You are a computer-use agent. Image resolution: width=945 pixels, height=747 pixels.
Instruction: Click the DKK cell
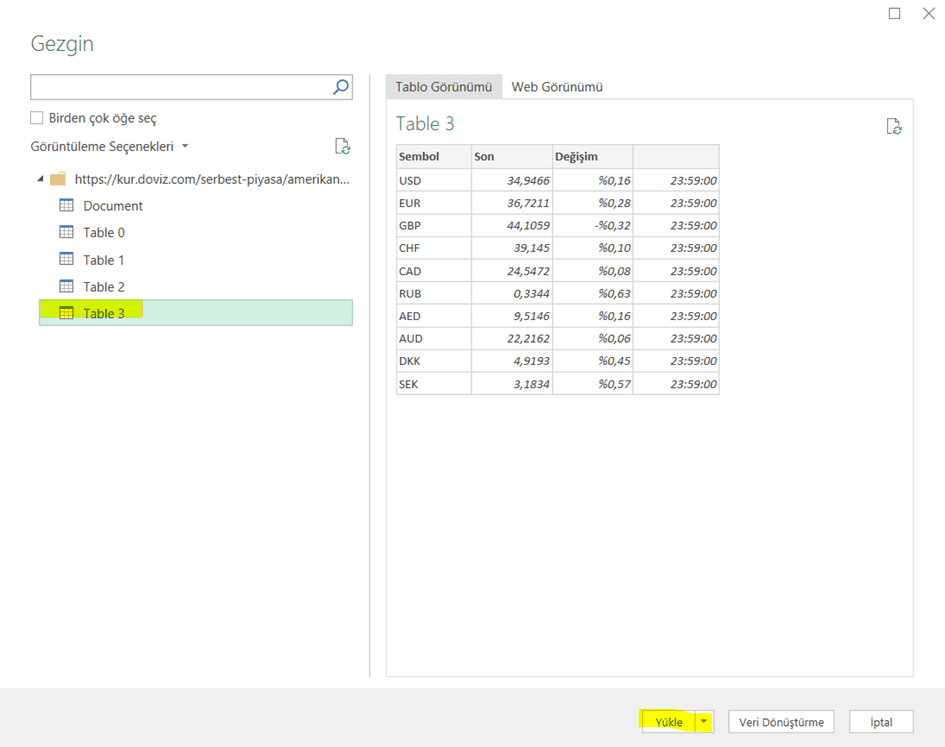click(434, 361)
